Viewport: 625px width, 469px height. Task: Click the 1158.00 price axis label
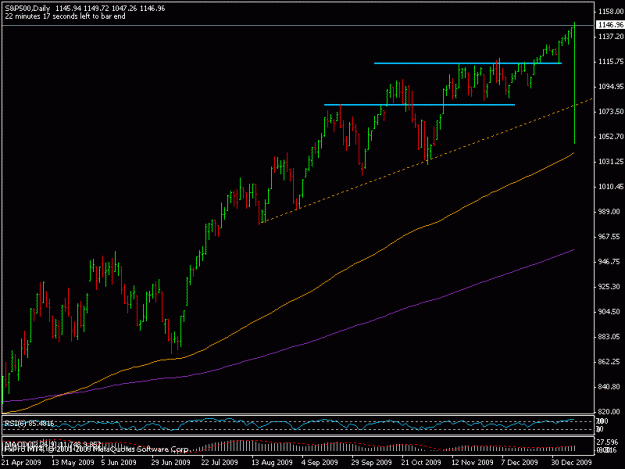pyautogui.click(x=611, y=12)
